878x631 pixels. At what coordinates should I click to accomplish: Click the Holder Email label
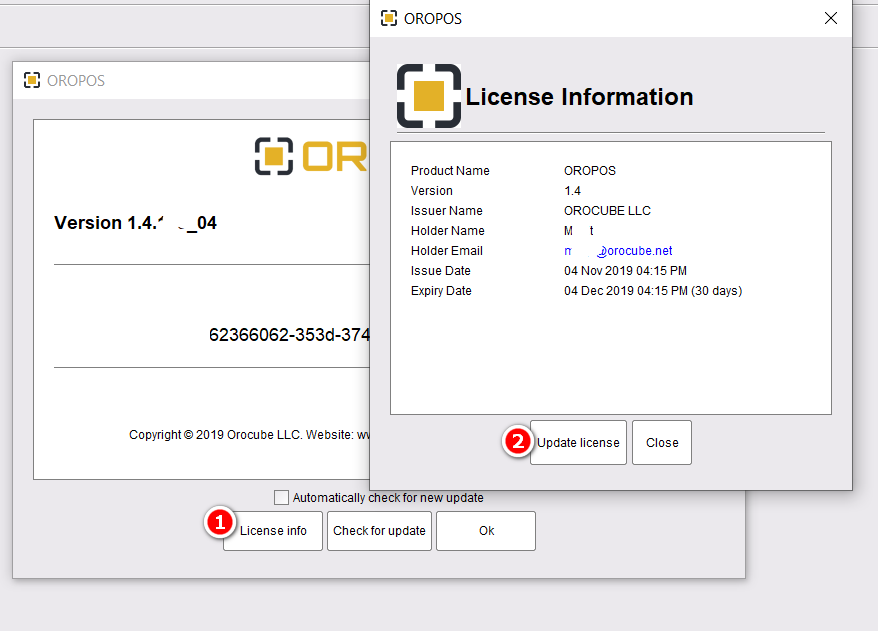click(447, 251)
